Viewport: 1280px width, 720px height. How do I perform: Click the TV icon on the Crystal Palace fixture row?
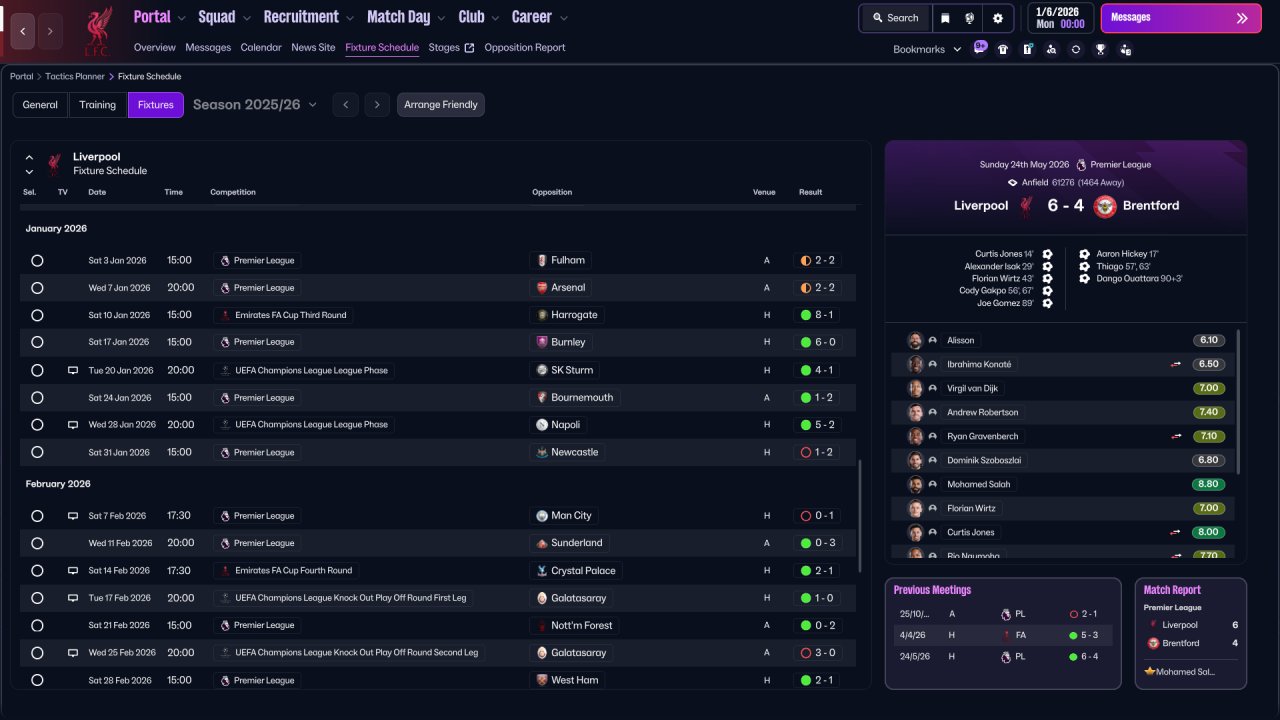[73, 571]
